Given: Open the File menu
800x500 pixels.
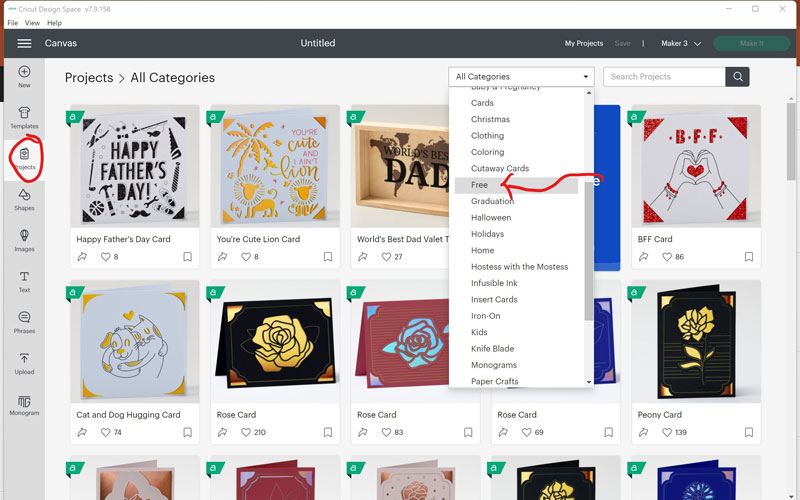Looking at the screenshot, I should pyautogui.click(x=13, y=23).
